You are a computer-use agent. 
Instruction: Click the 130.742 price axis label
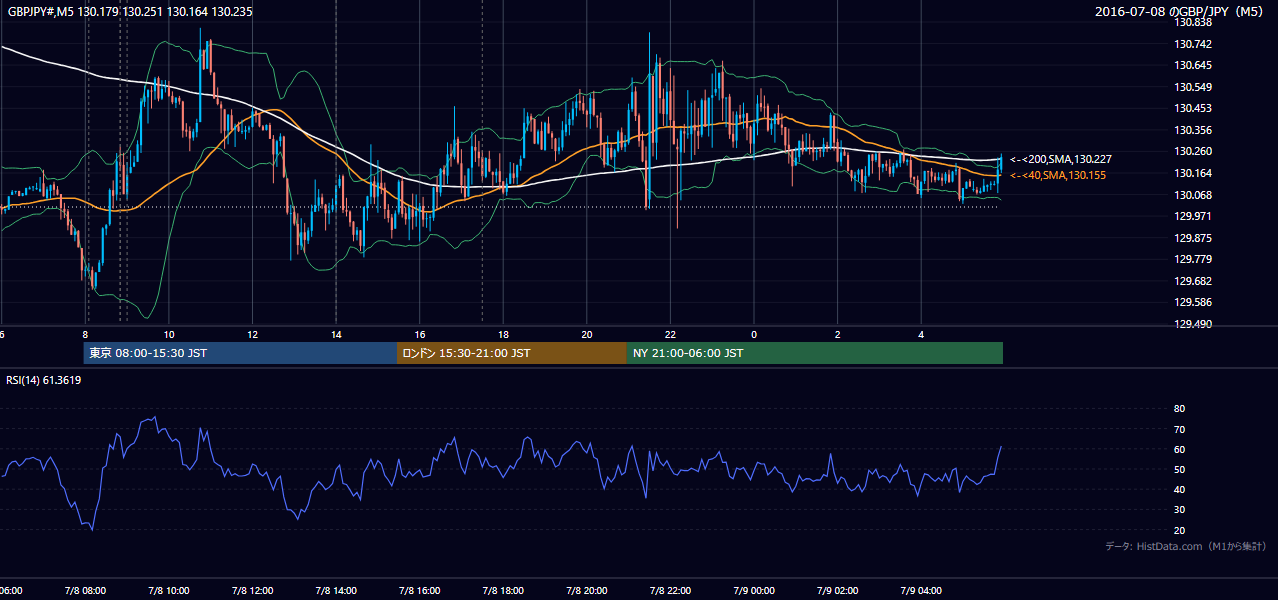point(1192,44)
